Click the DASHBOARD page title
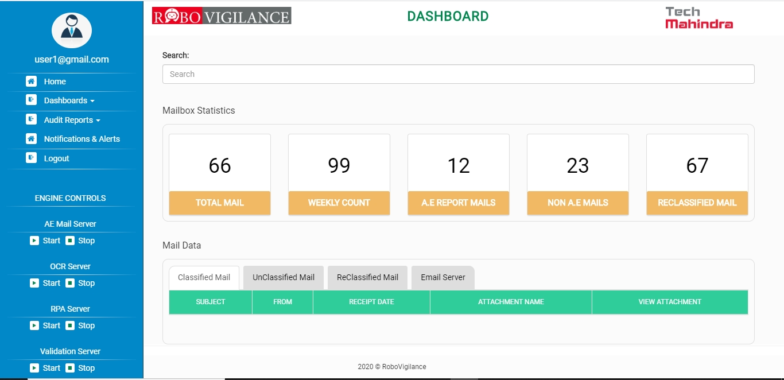 448,16
